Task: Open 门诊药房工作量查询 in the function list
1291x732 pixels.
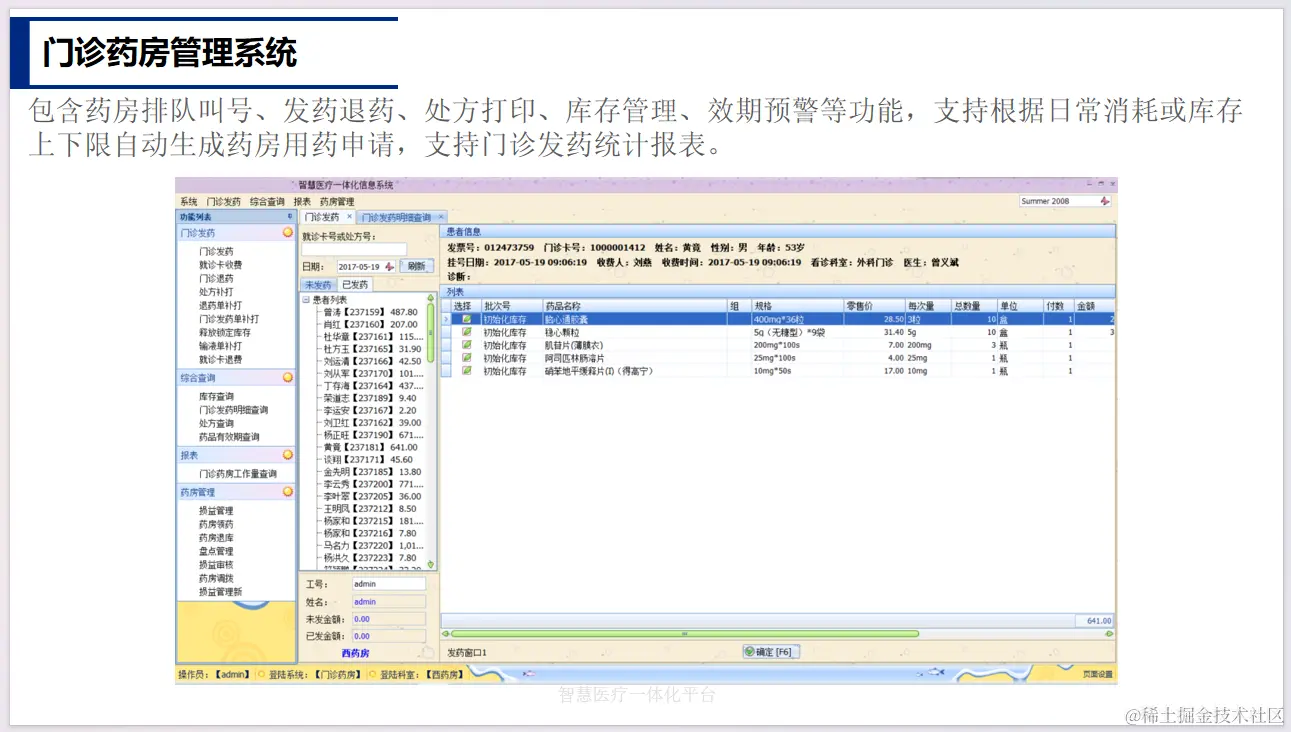Action: click(238, 474)
